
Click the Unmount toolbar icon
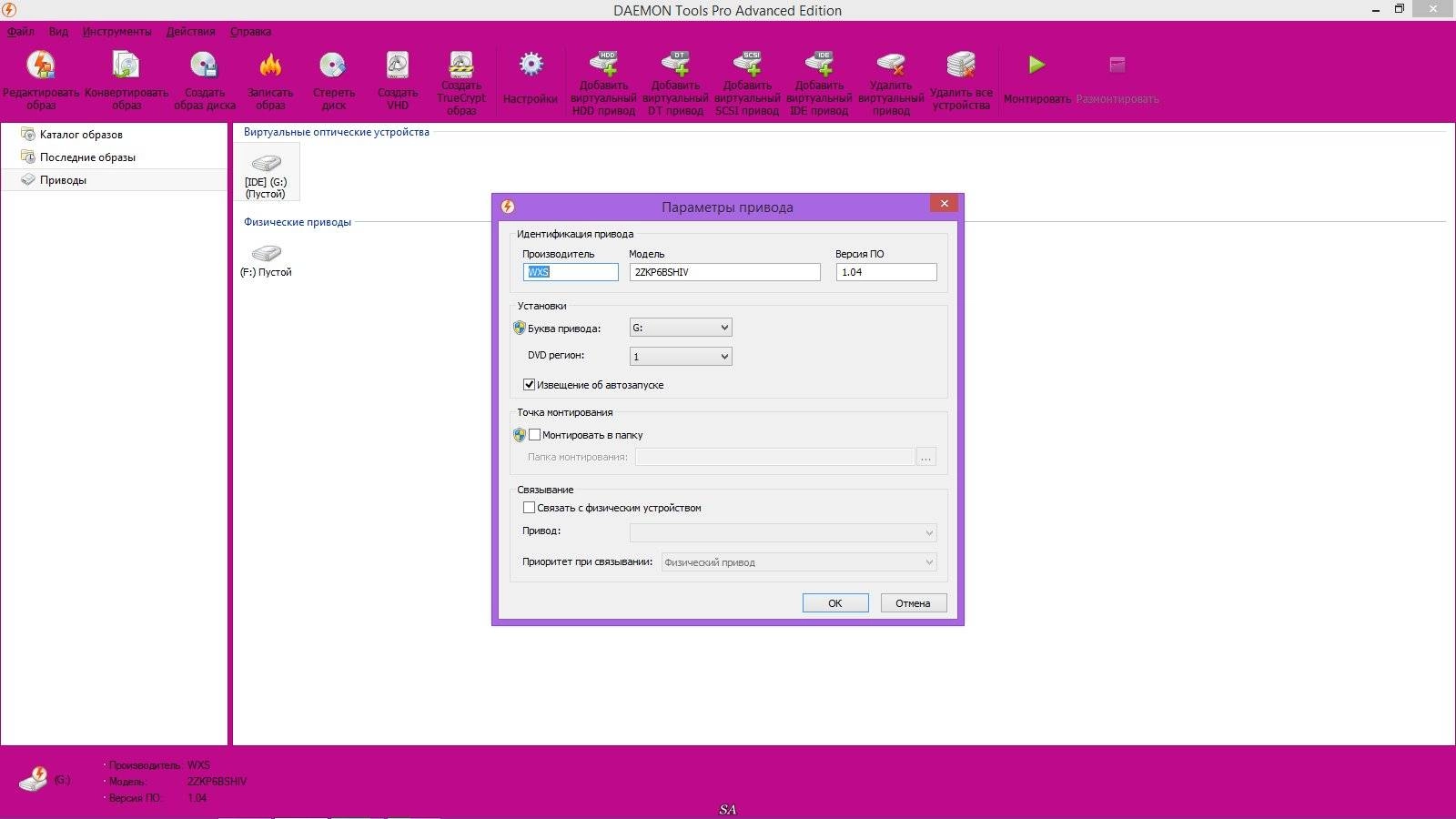point(1117,65)
